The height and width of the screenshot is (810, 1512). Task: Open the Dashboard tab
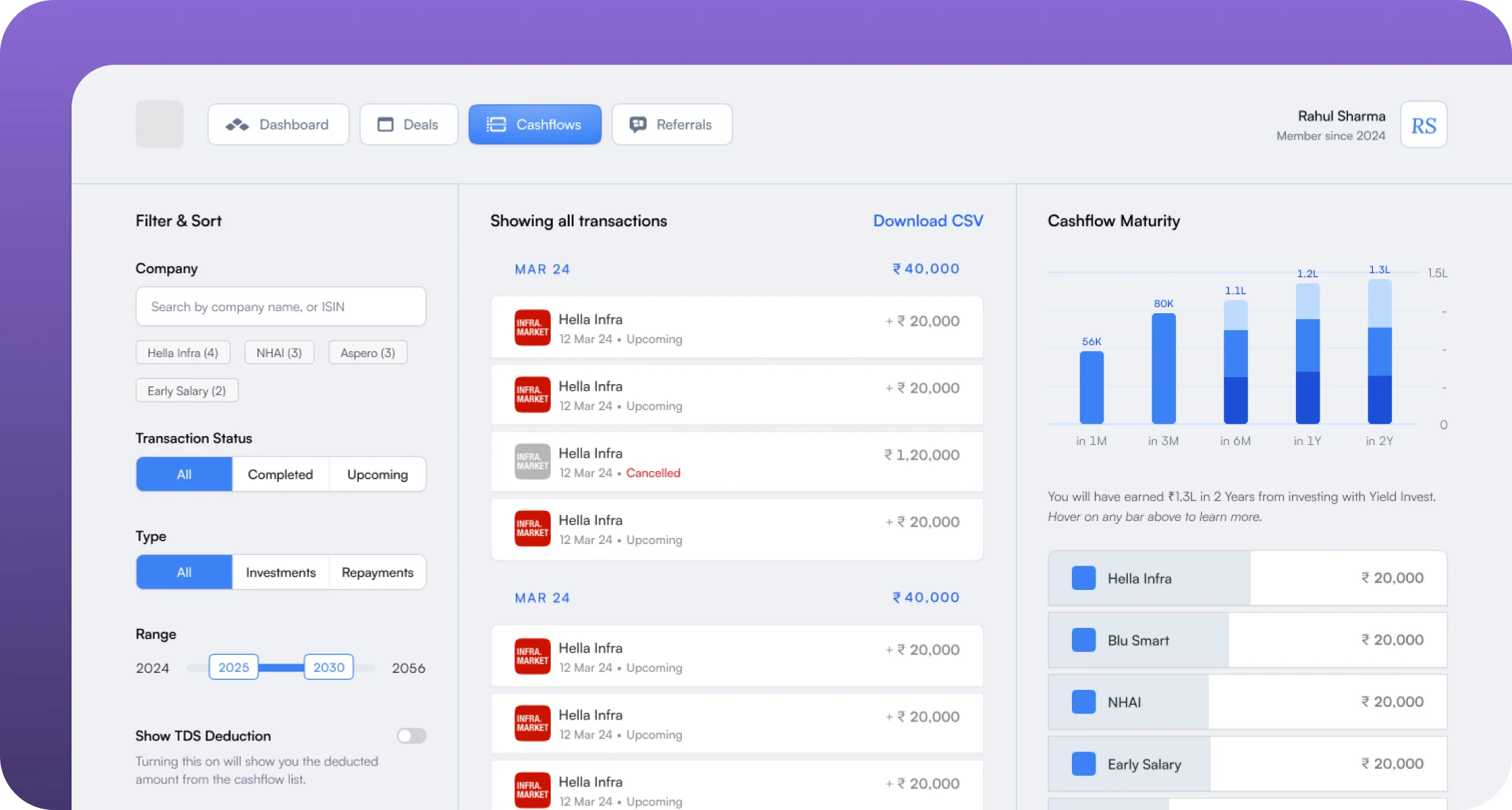coord(278,124)
